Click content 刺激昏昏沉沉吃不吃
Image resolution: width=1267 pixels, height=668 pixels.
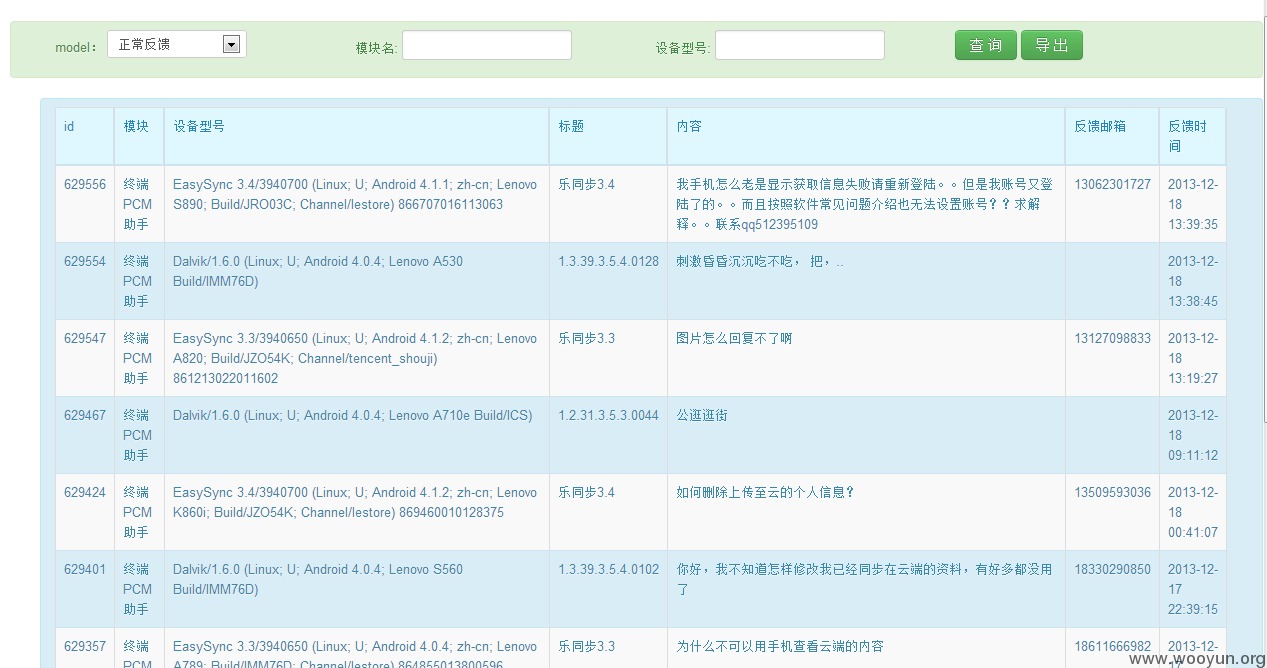760,262
